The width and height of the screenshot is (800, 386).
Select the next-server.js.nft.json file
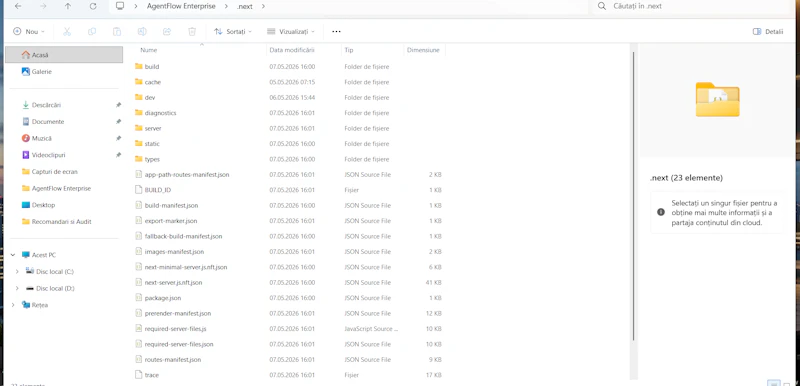173,282
